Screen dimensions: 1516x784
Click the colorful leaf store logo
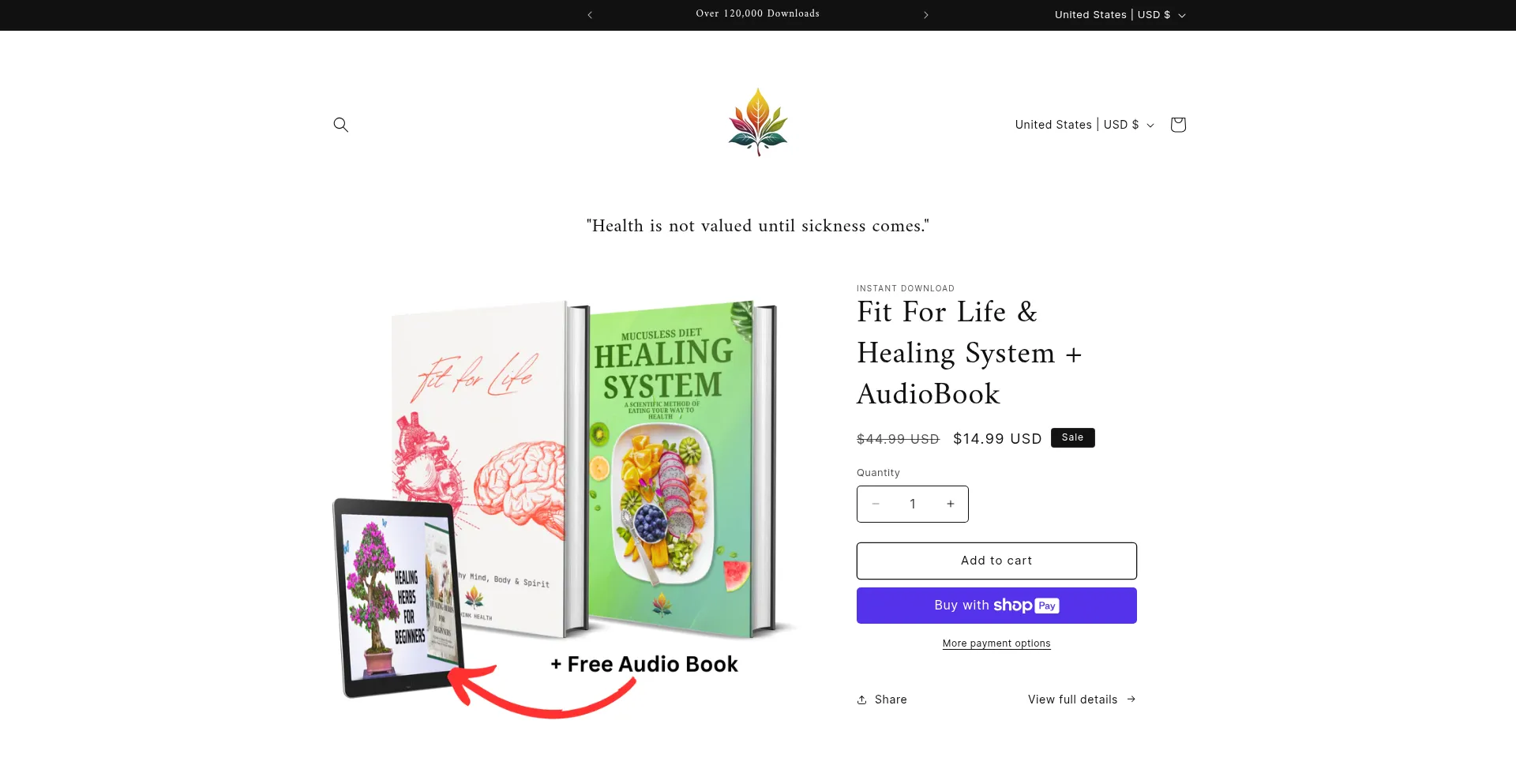pyautogui.click(x=758, y=122)
